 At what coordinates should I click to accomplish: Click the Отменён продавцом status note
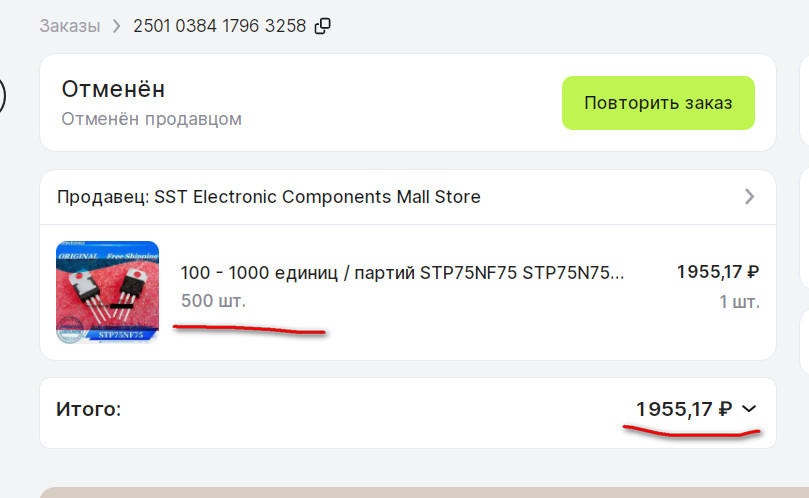[x=152, y=119]
